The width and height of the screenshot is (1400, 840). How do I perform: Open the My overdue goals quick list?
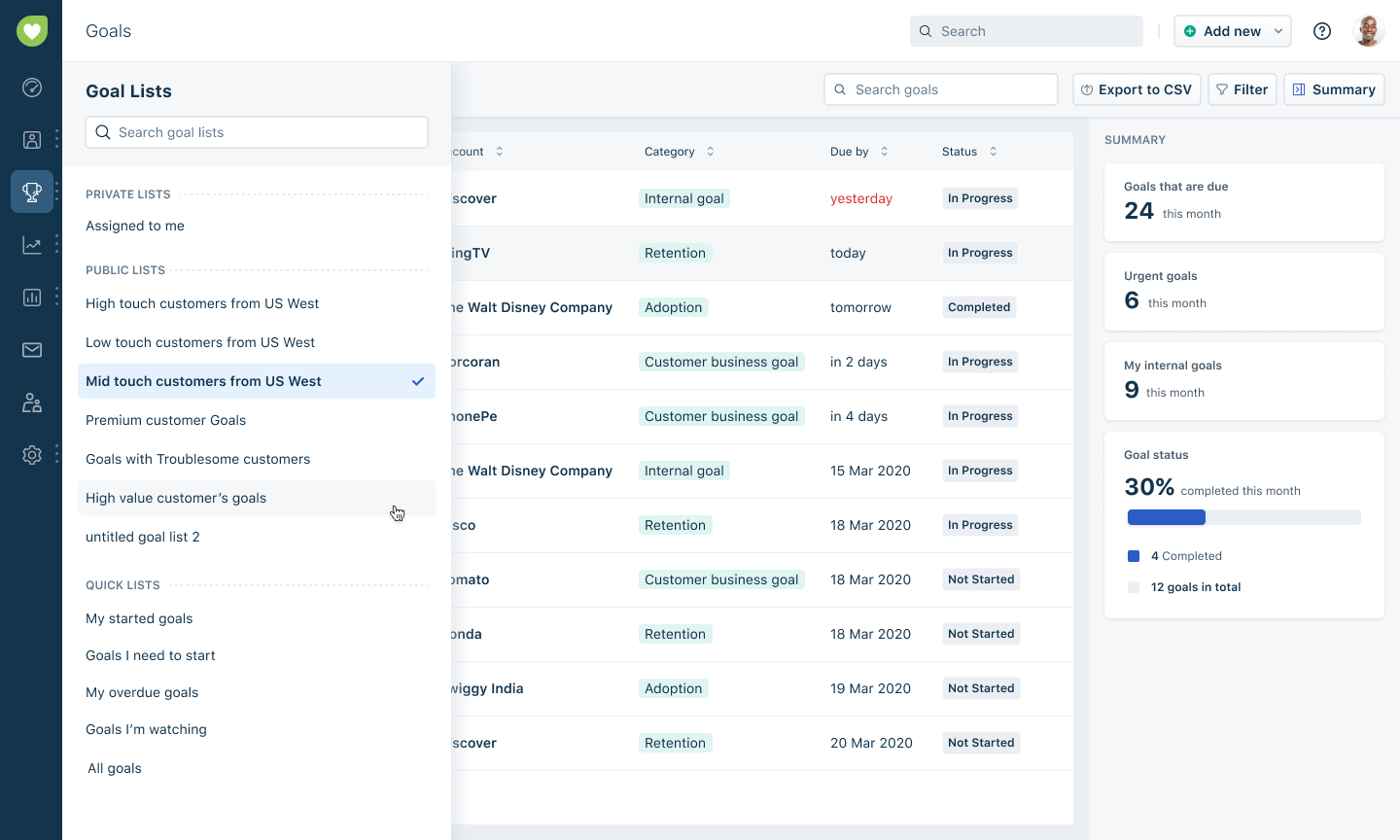[142, 692]
